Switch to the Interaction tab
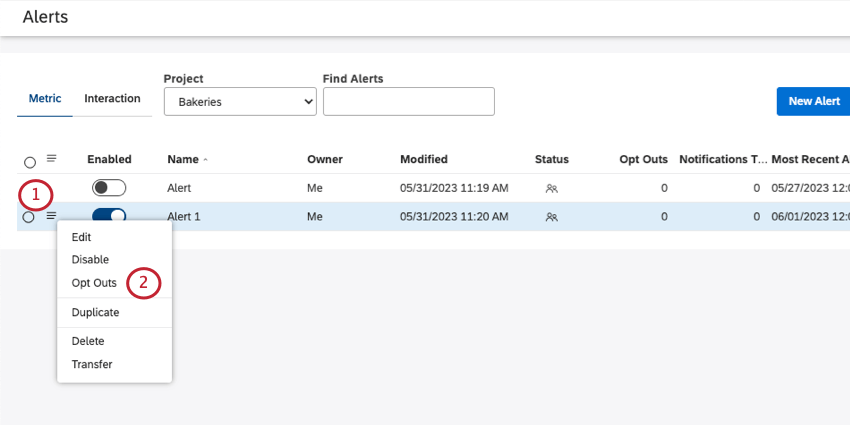Image resolution: width=850 pixels, height=425 pixels. coord(112,99)
